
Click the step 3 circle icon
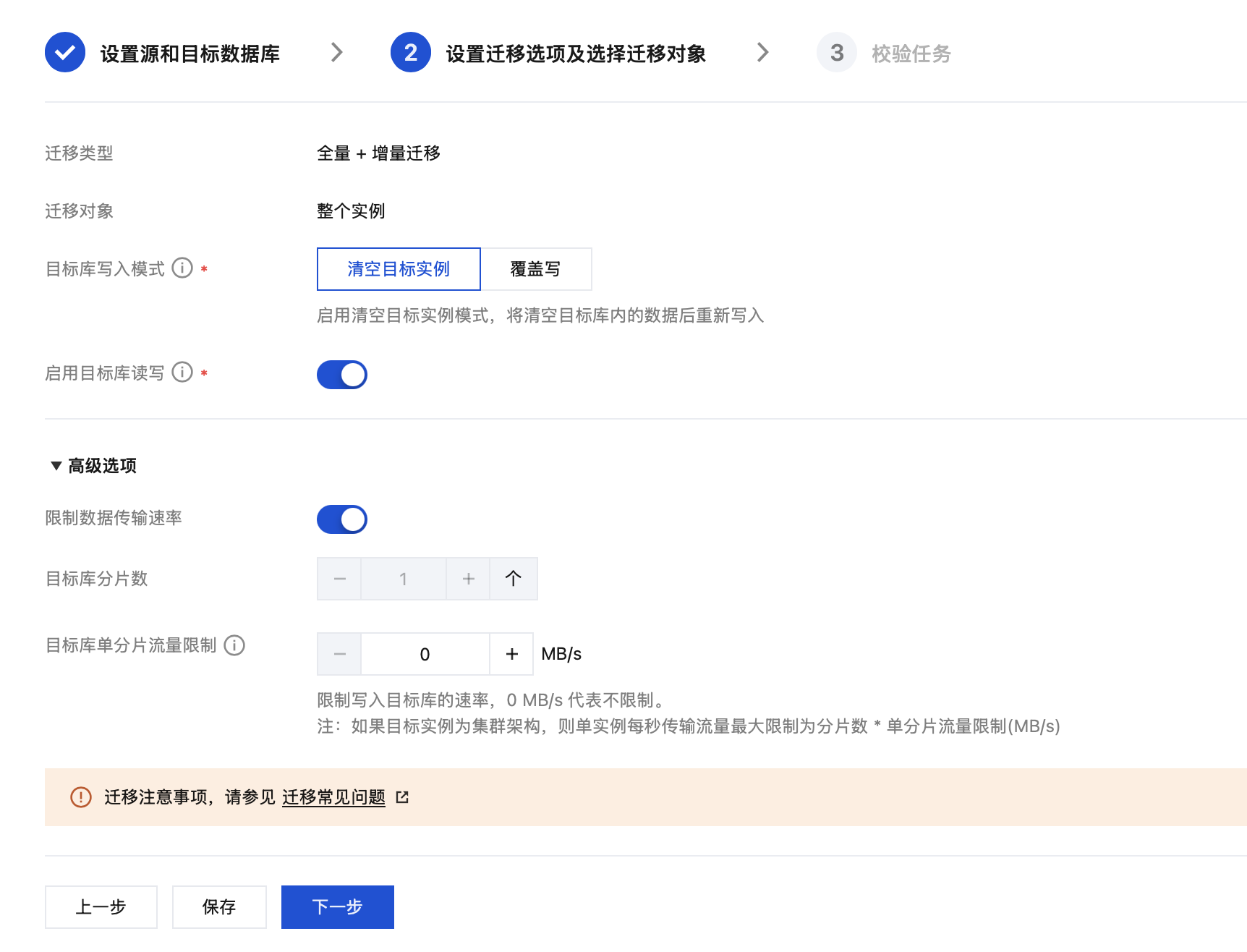coord(836,53)
